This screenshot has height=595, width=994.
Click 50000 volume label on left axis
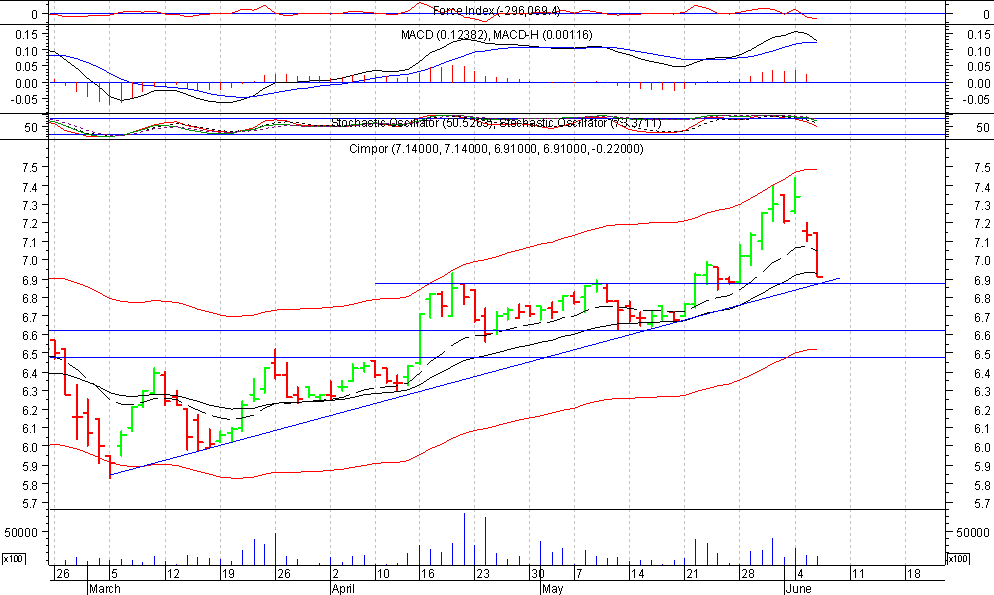click(21, 533)
